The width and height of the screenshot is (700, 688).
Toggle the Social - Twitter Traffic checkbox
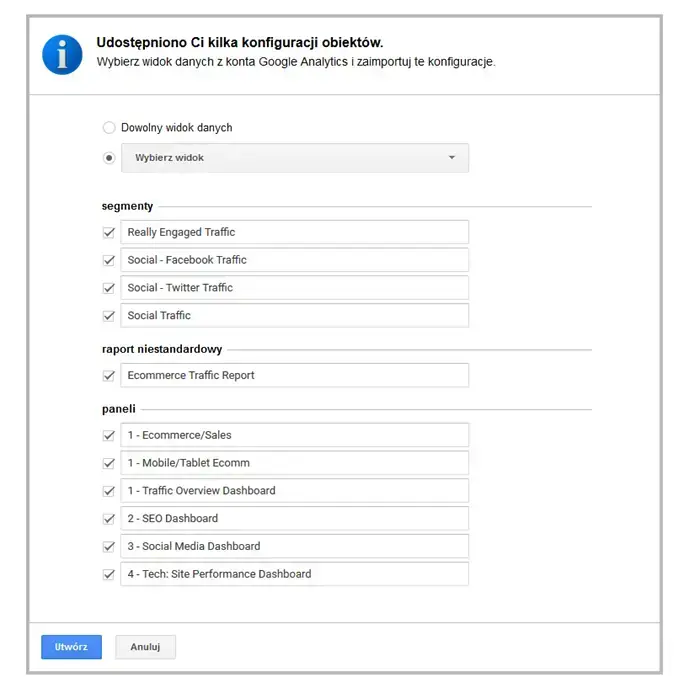pos(109,288)
